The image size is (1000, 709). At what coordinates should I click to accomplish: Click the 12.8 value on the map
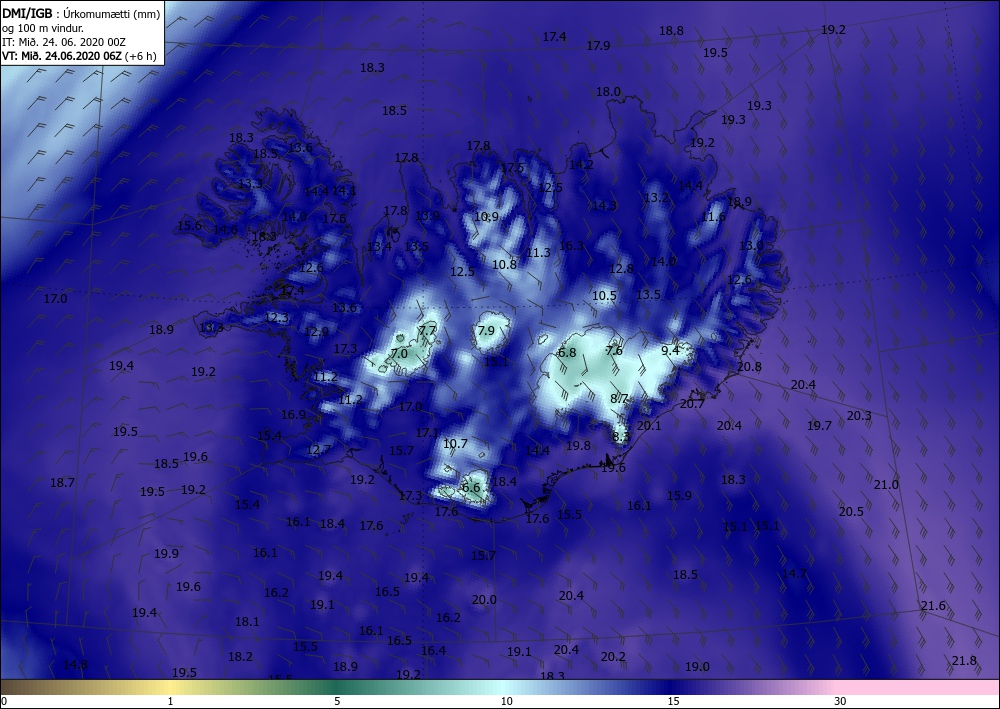coord(621,269)
